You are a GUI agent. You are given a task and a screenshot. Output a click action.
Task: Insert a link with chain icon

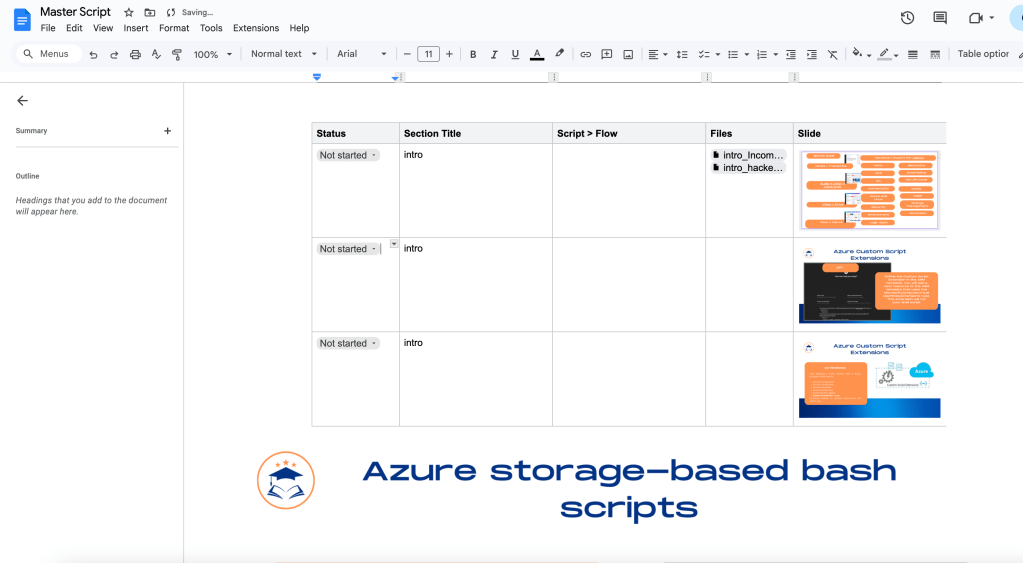(585, 55)
